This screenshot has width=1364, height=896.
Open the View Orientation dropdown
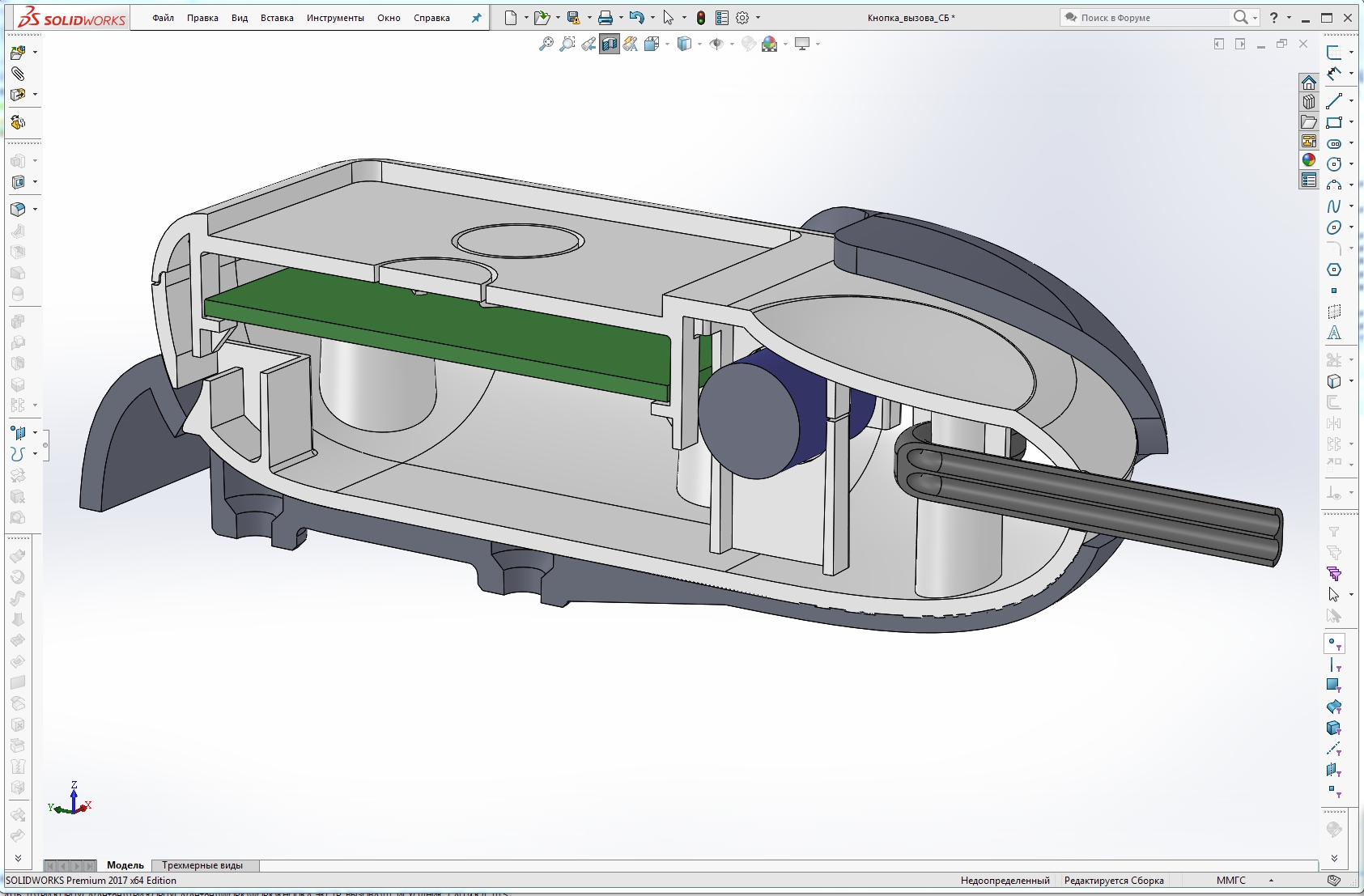668,45
